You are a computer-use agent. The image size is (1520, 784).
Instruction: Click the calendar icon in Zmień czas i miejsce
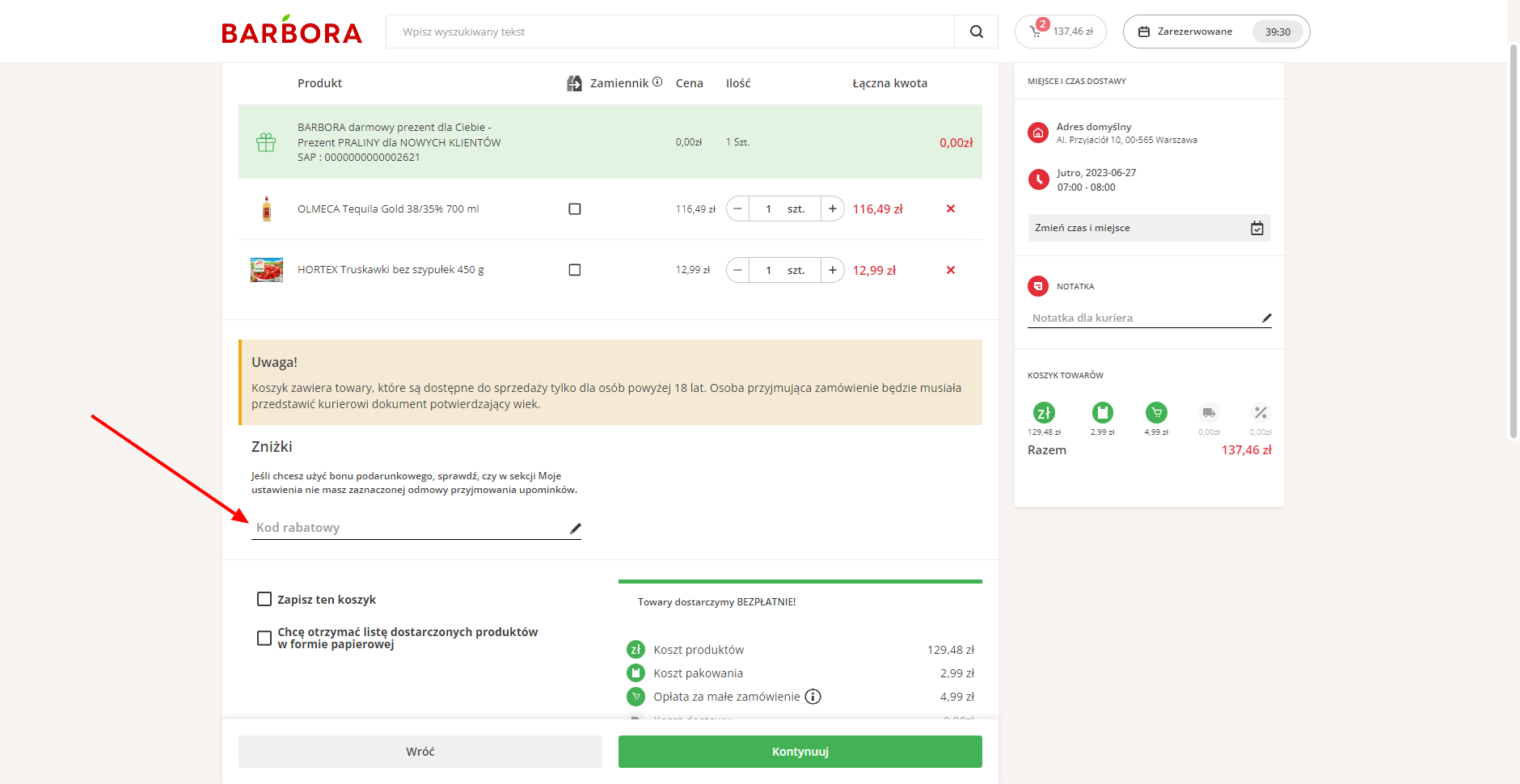[x=1257, y=228]
